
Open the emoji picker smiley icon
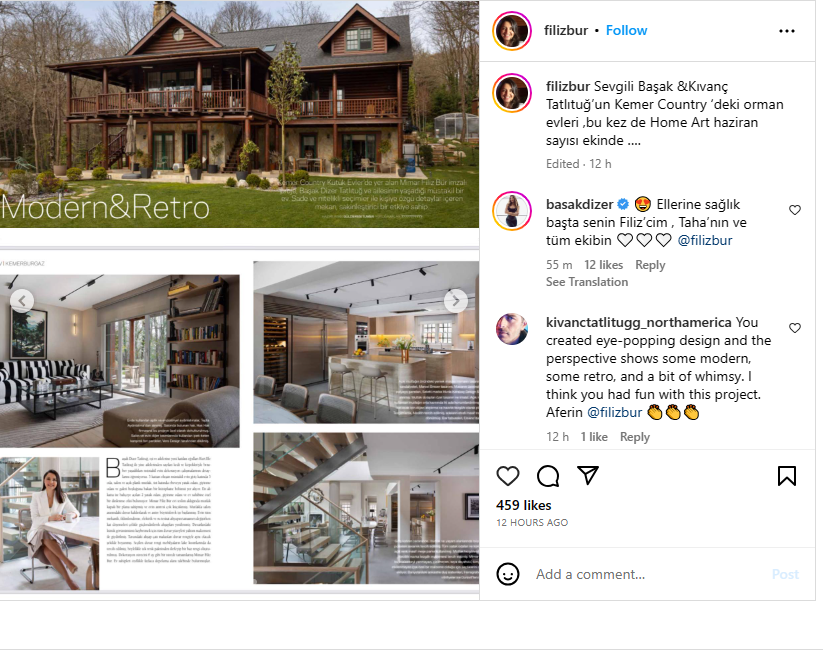508,574
